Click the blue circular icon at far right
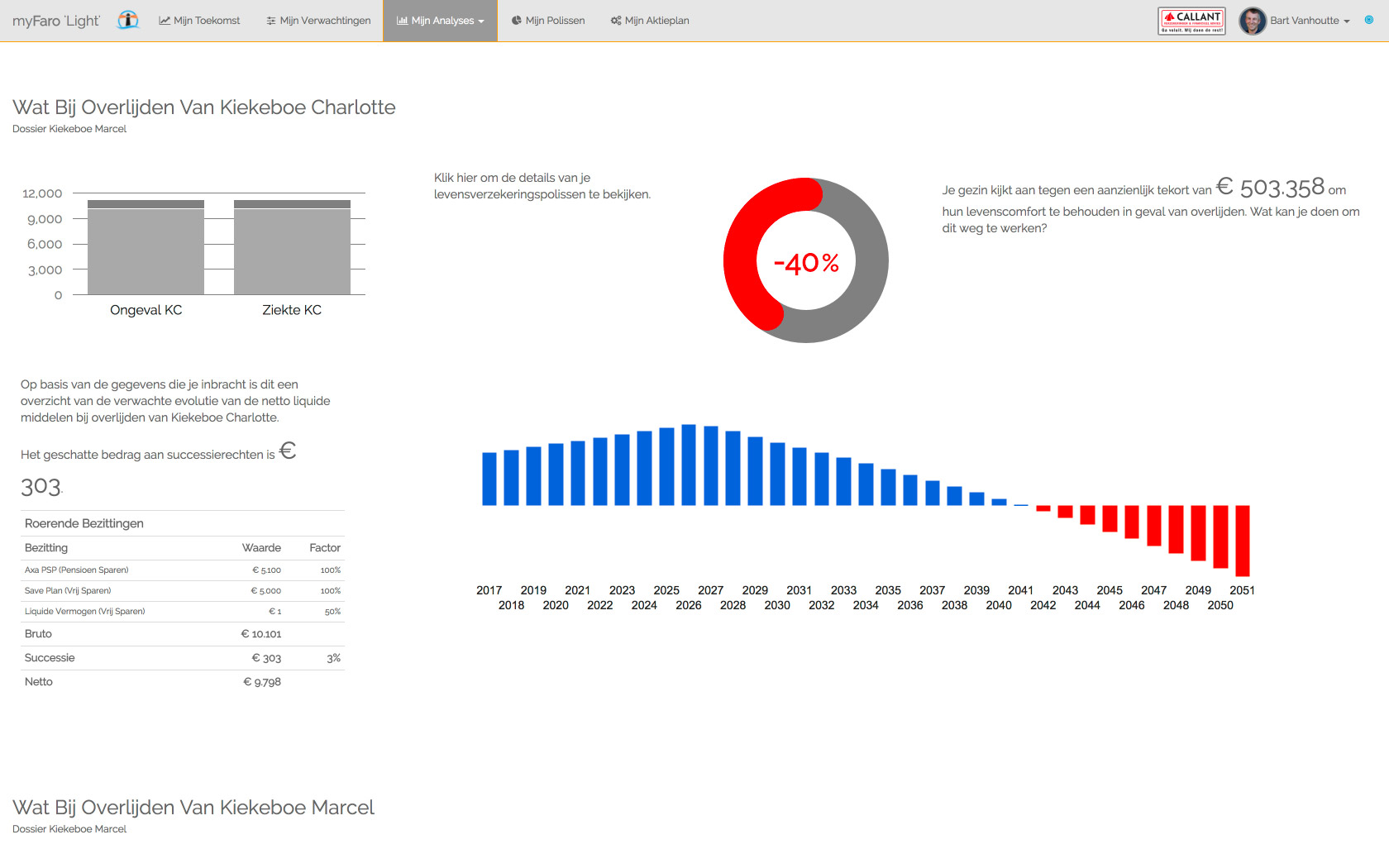1389x868 pixels. tap(1369, 20)
